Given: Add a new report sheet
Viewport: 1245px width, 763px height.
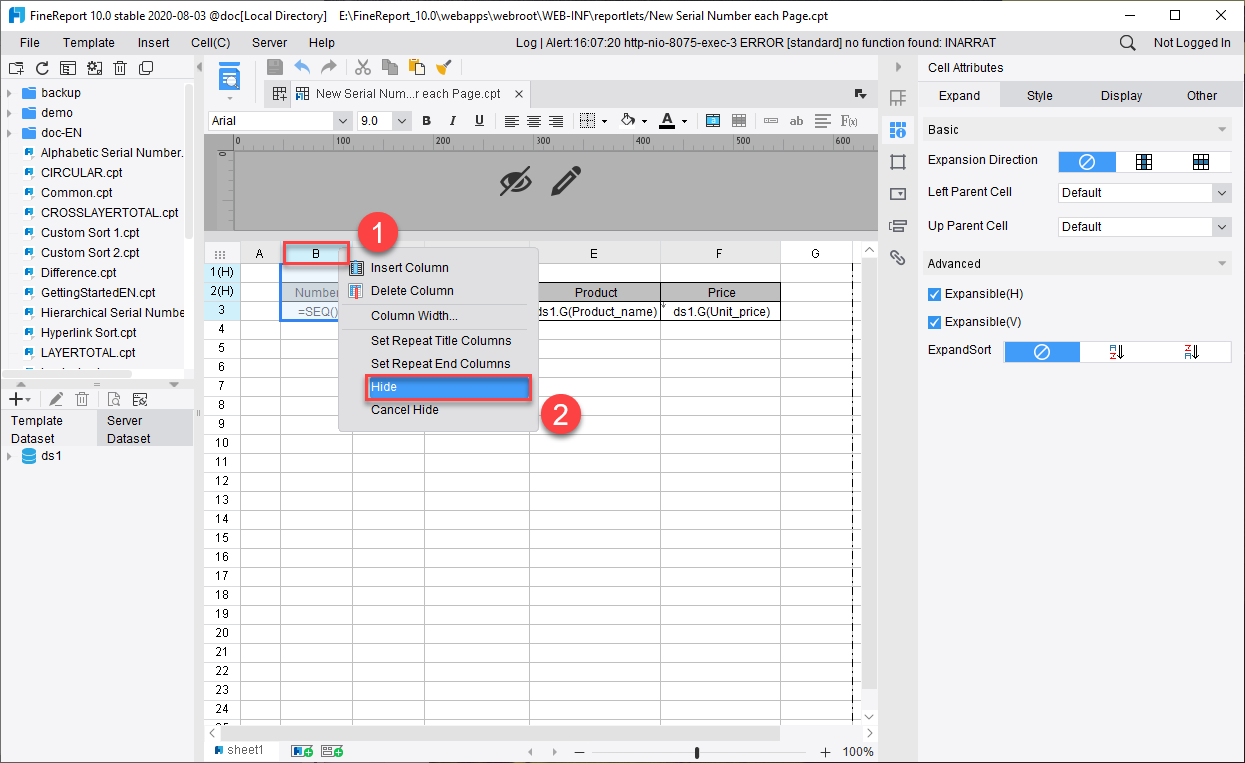Looking at the screenshot, I should 302,751.
